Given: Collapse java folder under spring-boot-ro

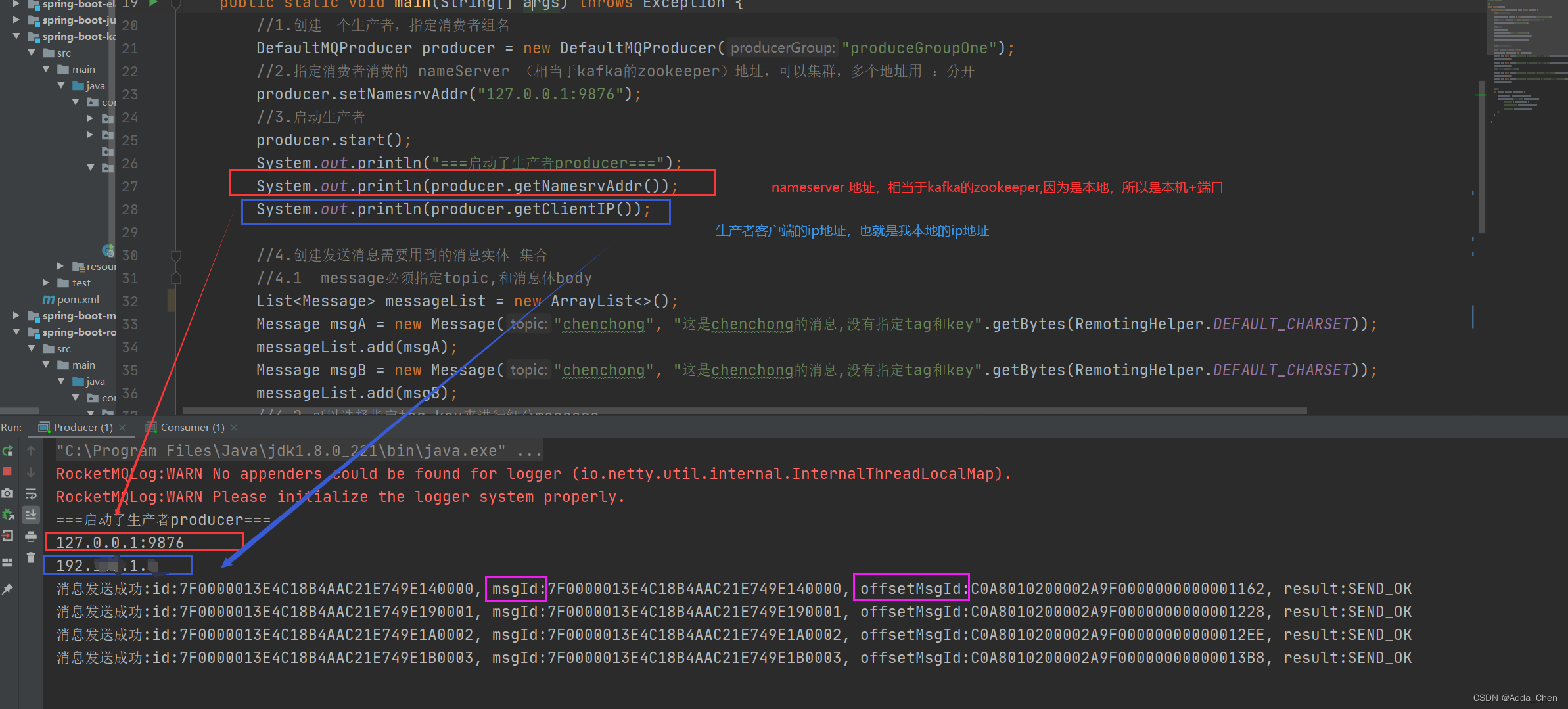Looking at the screenshot, I should [61, 381].
